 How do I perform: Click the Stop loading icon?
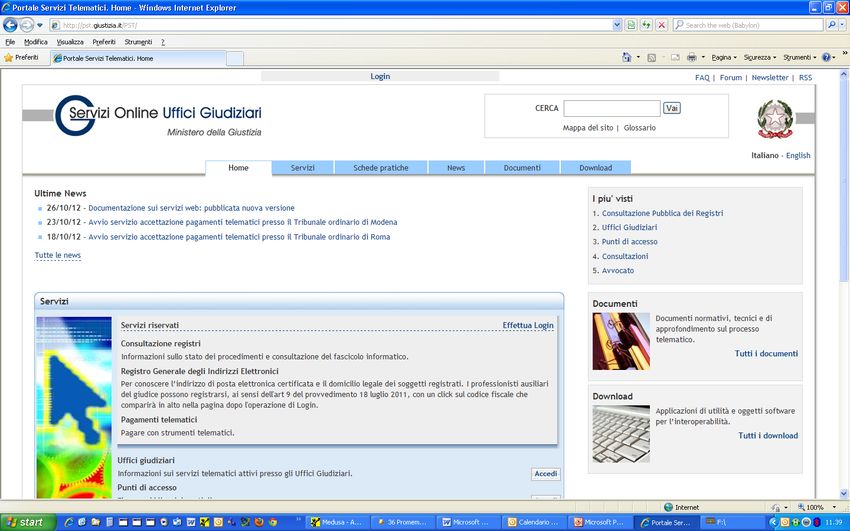click(x=661, y=25)
